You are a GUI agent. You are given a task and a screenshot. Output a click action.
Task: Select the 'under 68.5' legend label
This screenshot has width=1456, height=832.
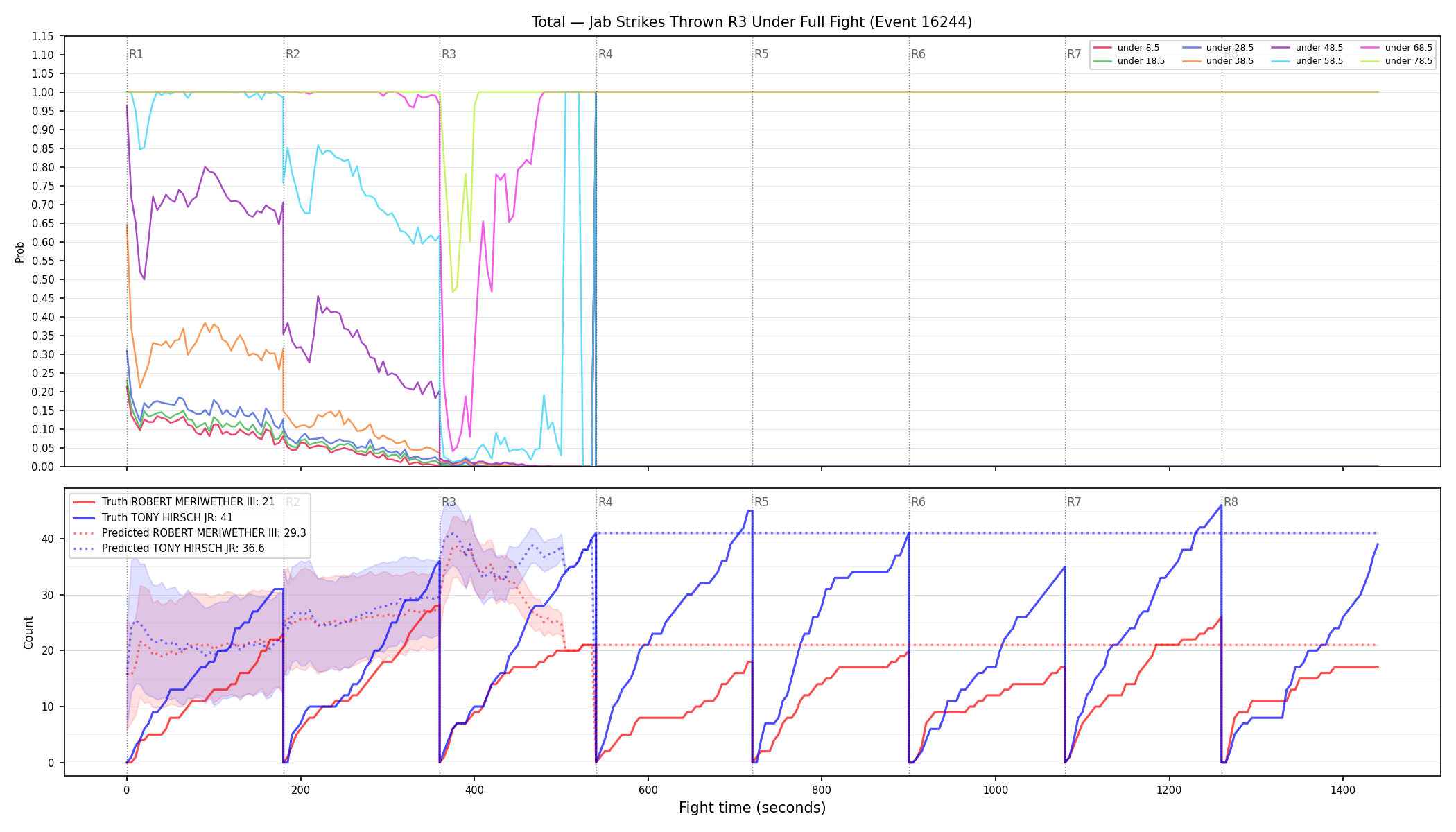(1409, 48)
